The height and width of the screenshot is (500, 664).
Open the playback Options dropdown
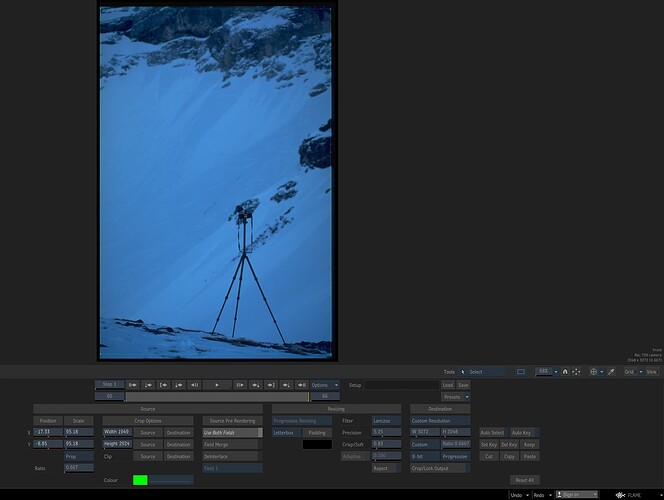(x=324, y=384)
